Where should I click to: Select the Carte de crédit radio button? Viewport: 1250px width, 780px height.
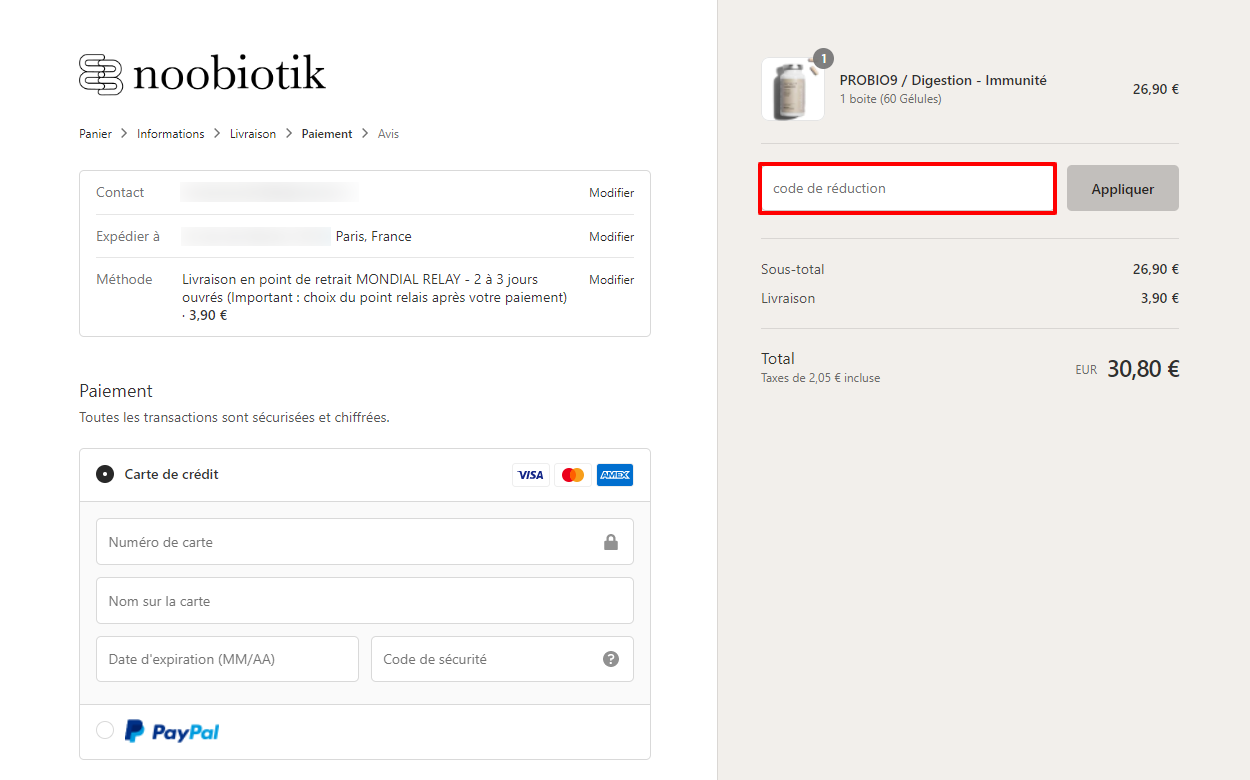tap(105, 475)
